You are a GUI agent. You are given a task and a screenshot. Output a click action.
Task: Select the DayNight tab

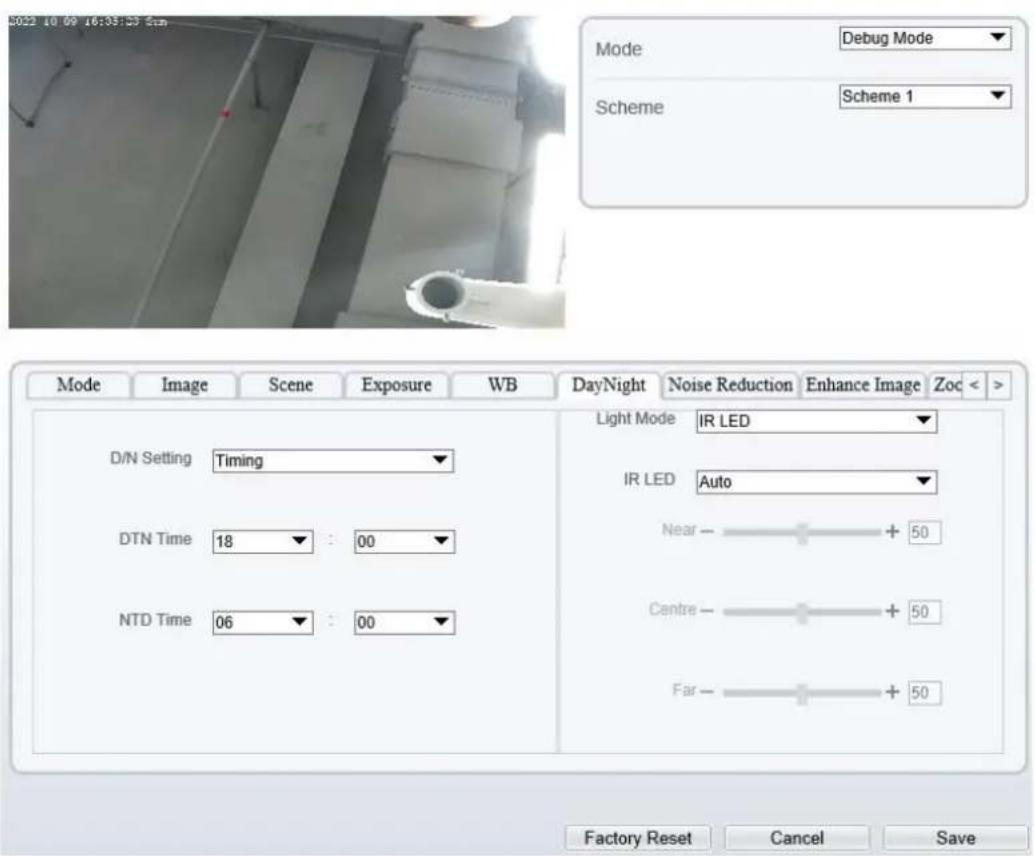pyautogui.click(x=609, y=385)
